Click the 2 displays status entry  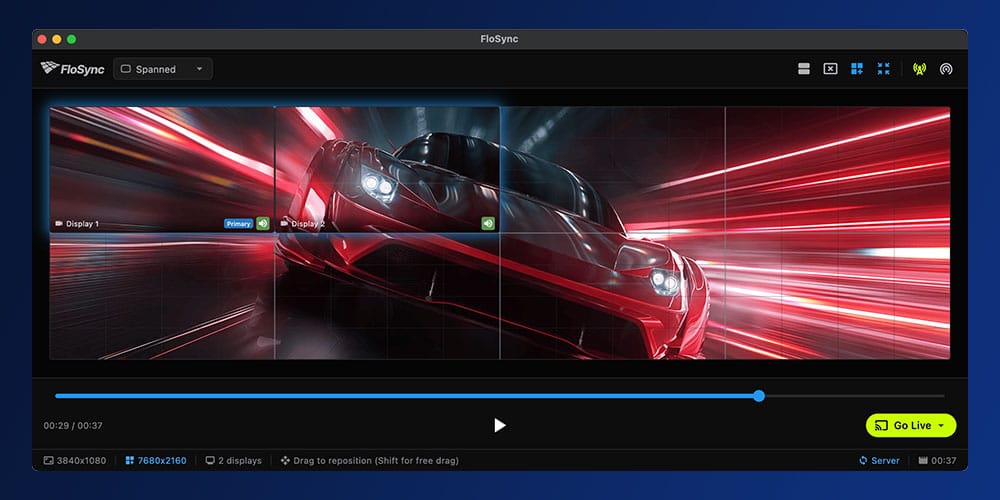pyautogui.click(x=233, y=460)
